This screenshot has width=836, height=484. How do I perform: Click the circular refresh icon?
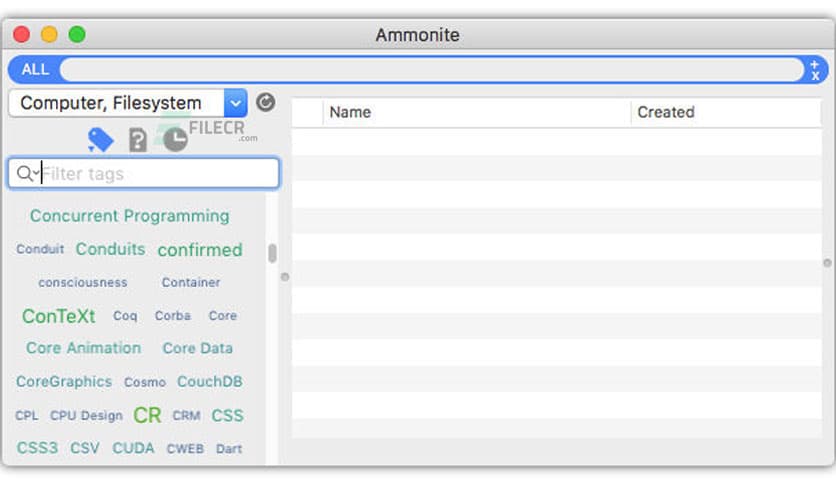[x=265, y=102]
